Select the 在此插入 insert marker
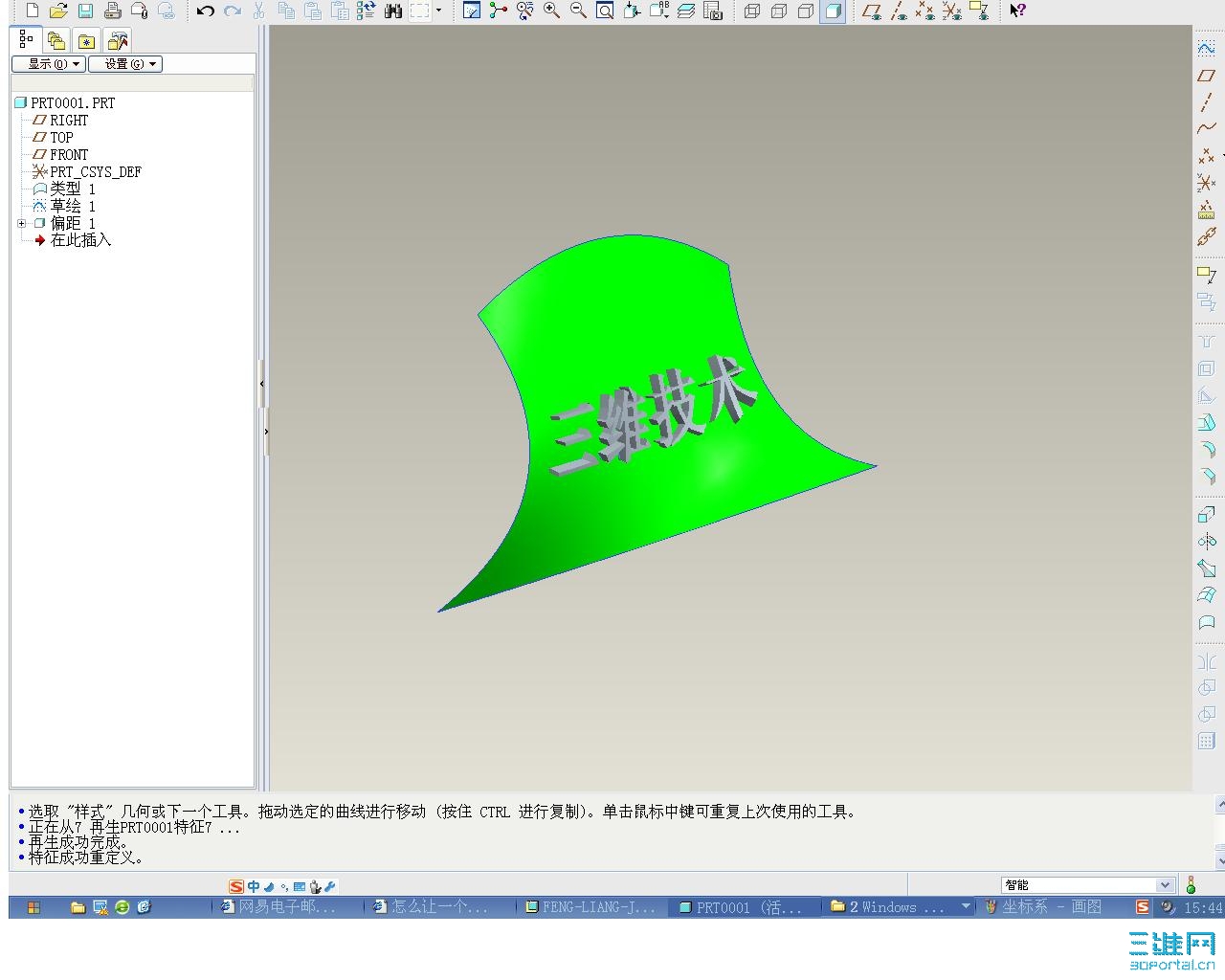Screen dimensions: 1225x980 coord(73,240)
